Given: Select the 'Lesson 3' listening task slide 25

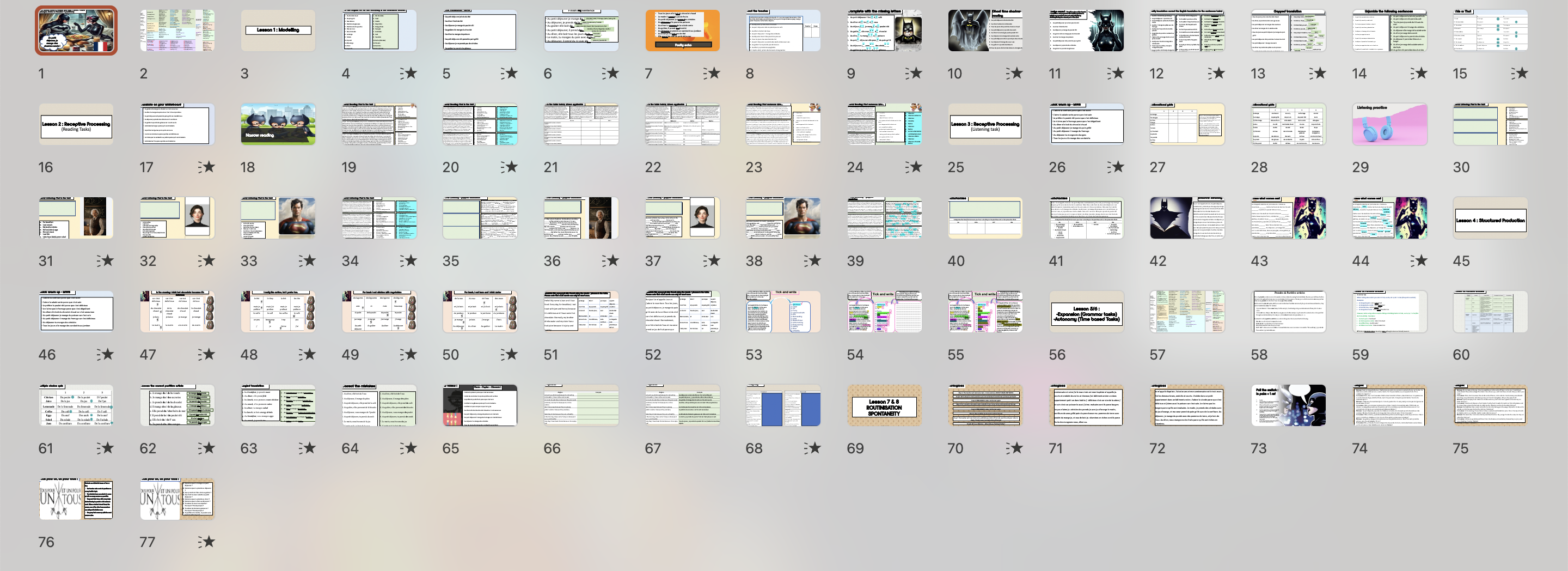Looking at the screenshot, I should [x=985, y=124].
